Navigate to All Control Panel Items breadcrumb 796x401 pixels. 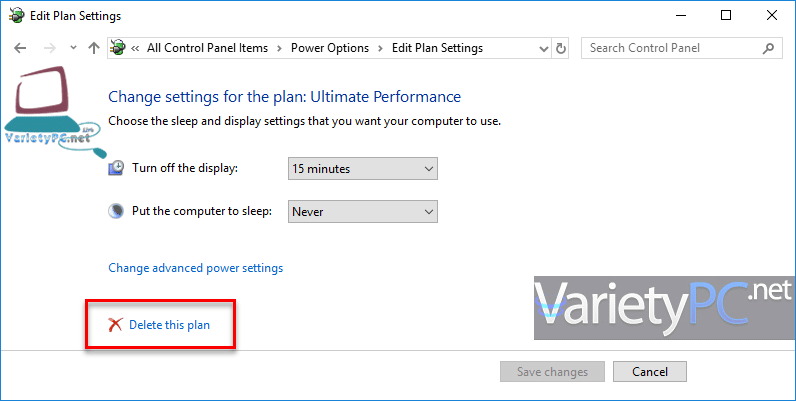(207, 48)
